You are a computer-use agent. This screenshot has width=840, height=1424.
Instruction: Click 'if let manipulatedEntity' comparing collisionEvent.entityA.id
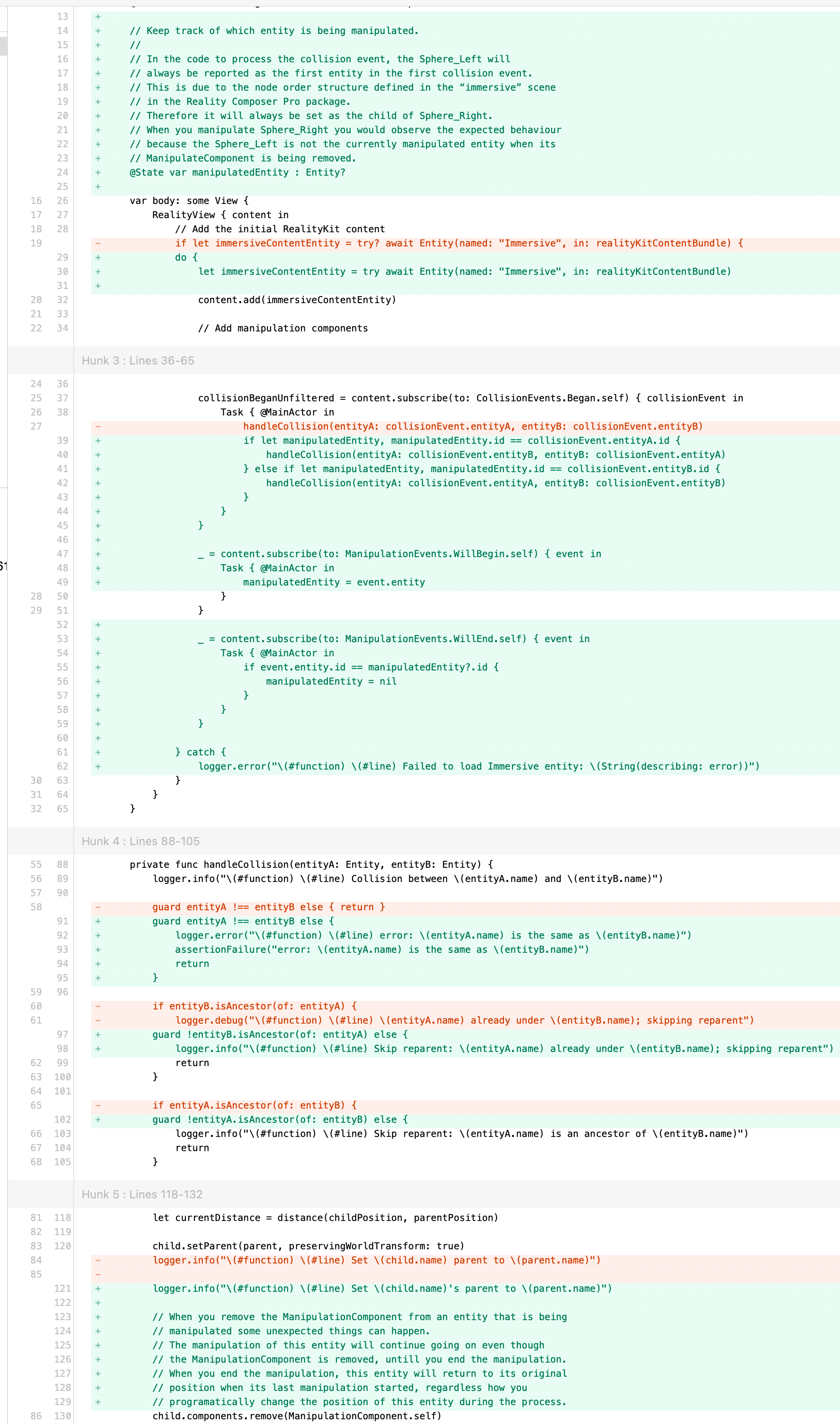coord(462,441)
